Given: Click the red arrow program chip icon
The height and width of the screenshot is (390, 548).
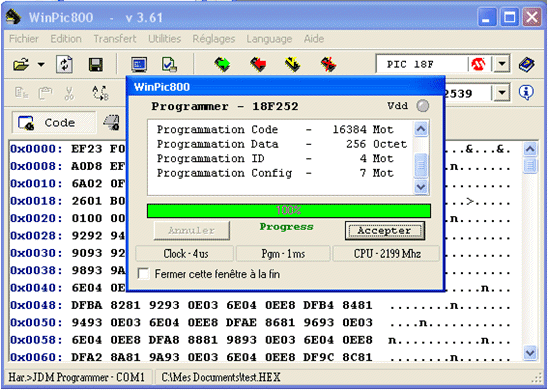Looking at the screenshot, I should (x=258, y=65).
